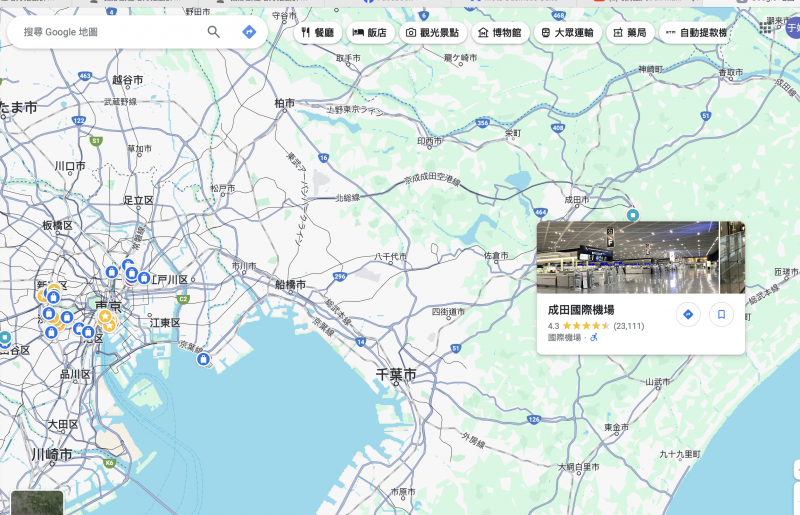Click the route 122 shield

coord(79,120)
